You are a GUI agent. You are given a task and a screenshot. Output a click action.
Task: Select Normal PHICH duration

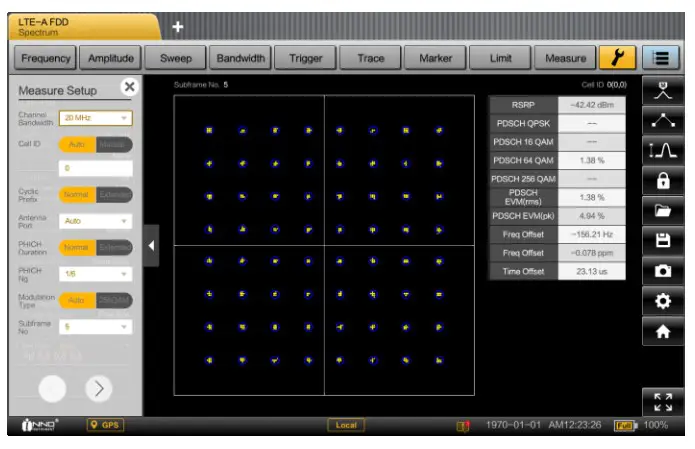coord(77,247)
